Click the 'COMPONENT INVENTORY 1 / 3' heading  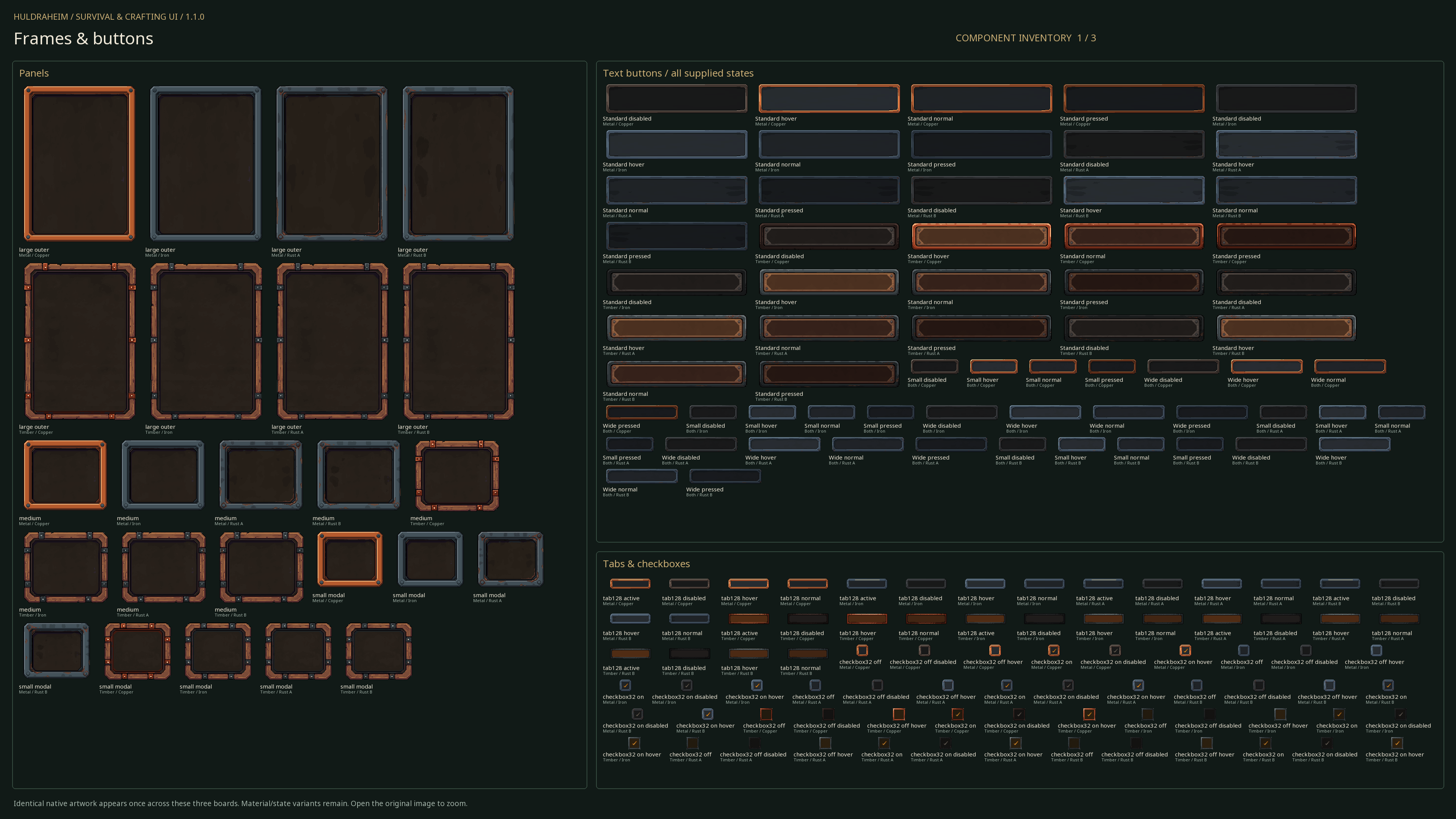coord(1025,38)
